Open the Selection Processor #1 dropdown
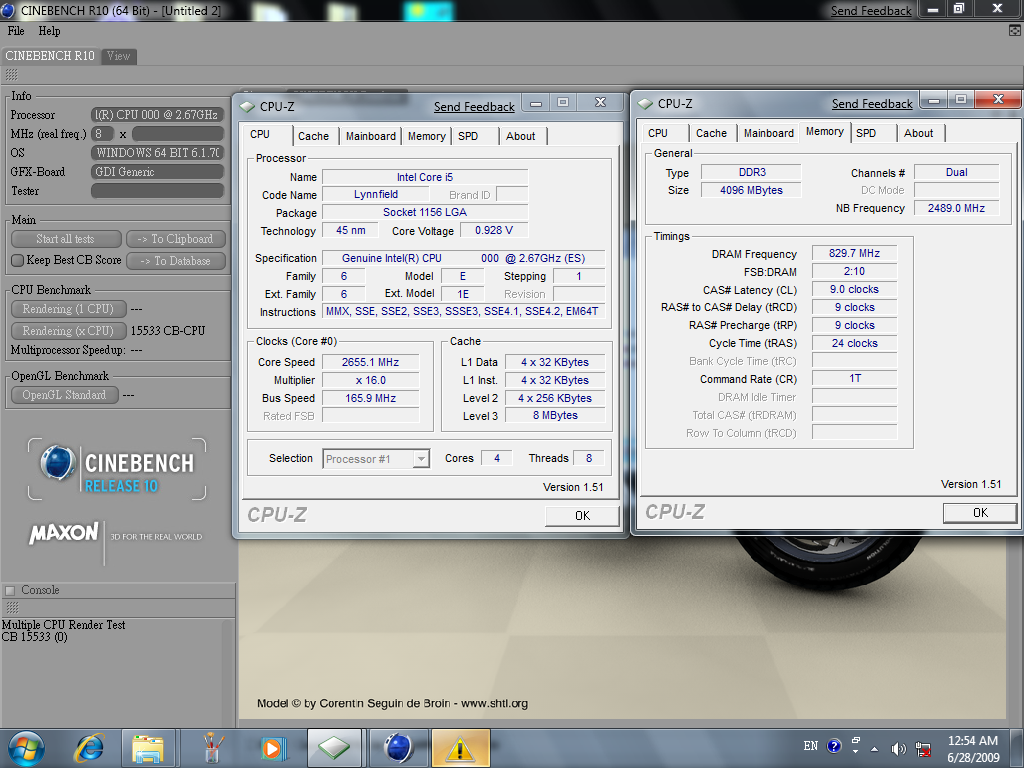1024x768 pixels. pyautogui.click(x=376, y=458)
